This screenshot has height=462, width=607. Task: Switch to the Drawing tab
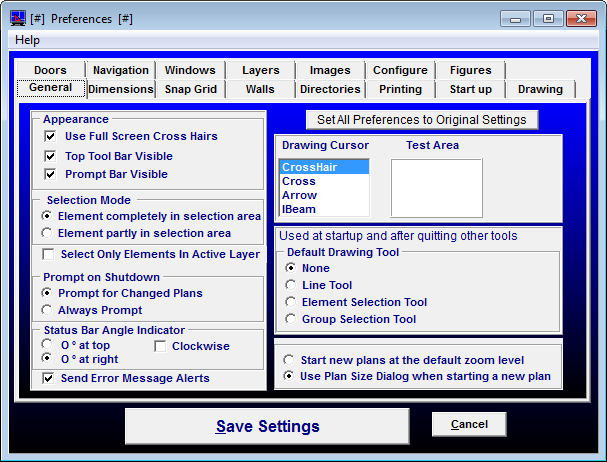click(540, 89)
